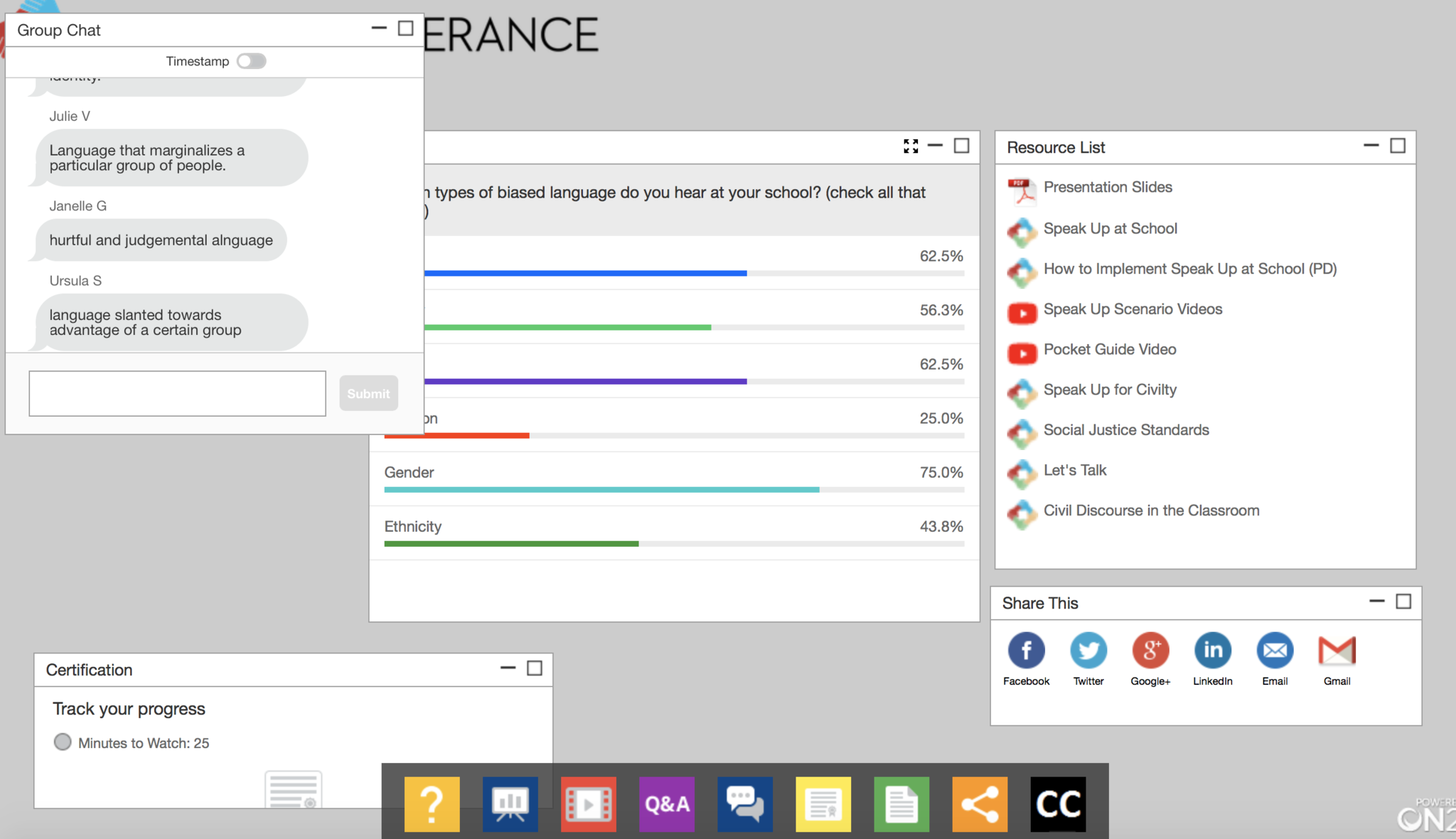This screenshot has width=1456, height=839.
Task: Minimize the Resource List panel
Action: (x=1371, y=146)
